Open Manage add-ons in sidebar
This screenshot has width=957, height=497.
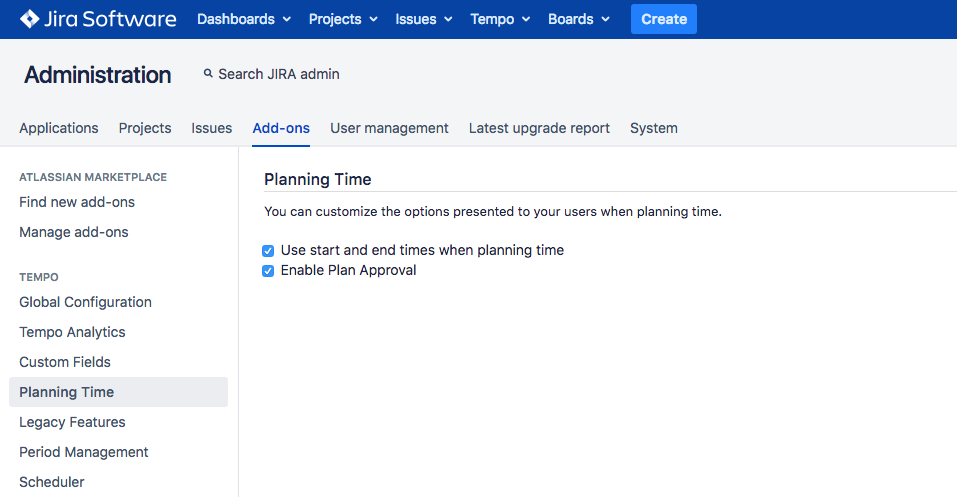pos(74,232)
